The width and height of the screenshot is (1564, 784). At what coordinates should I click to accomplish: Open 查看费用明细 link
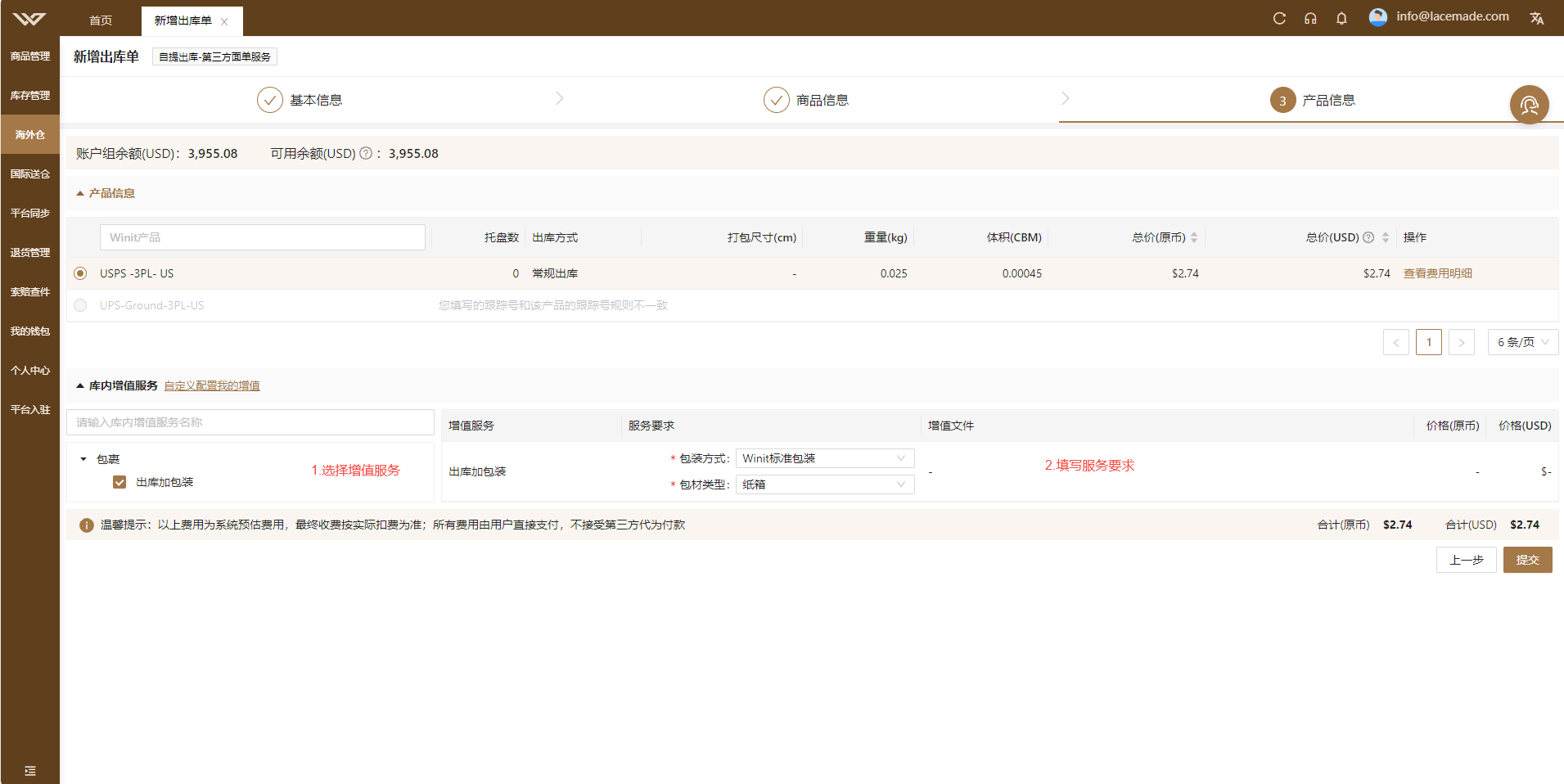(x=1438, y=273)
